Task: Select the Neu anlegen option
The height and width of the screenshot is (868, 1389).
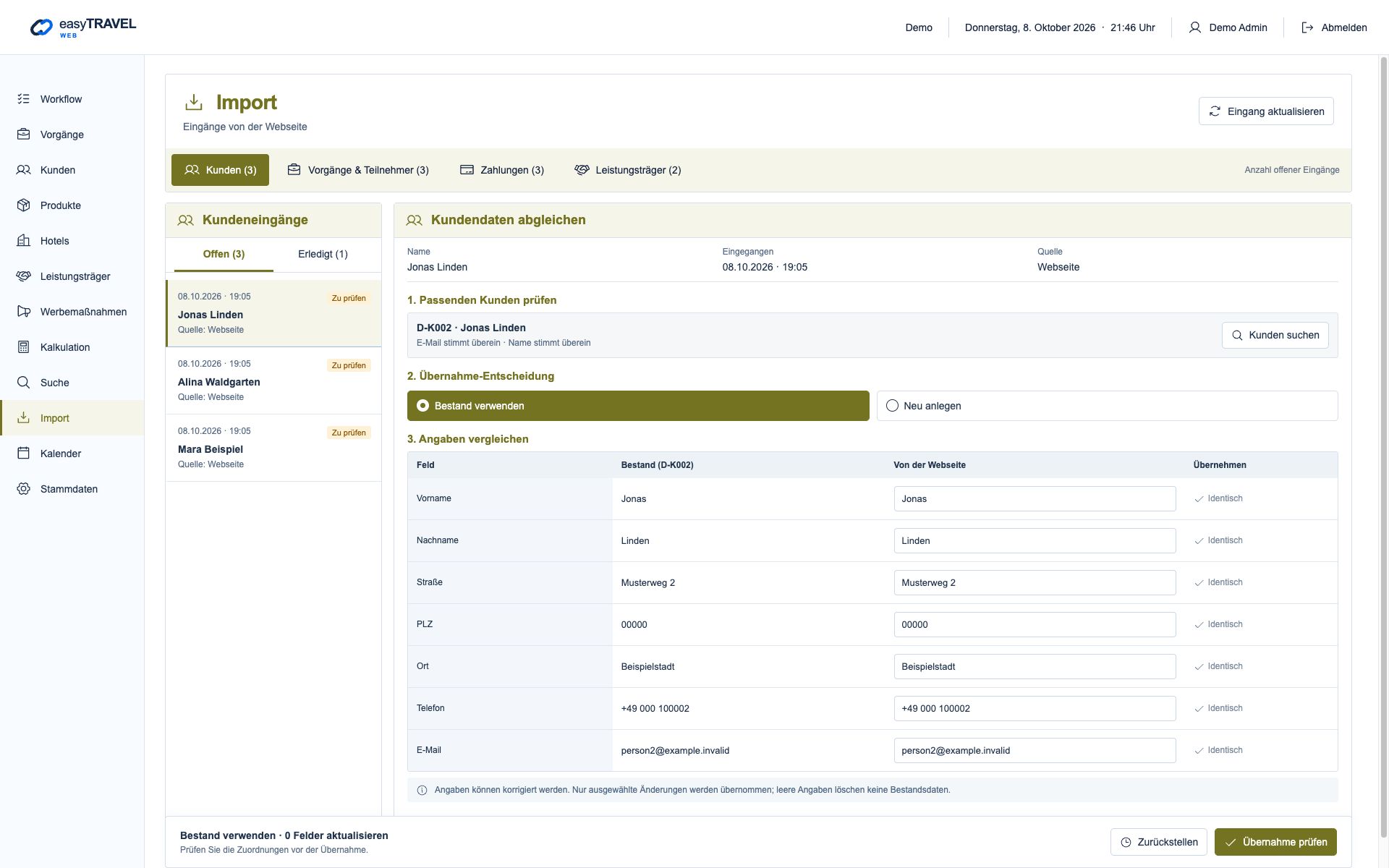Action: point(1107,406)
